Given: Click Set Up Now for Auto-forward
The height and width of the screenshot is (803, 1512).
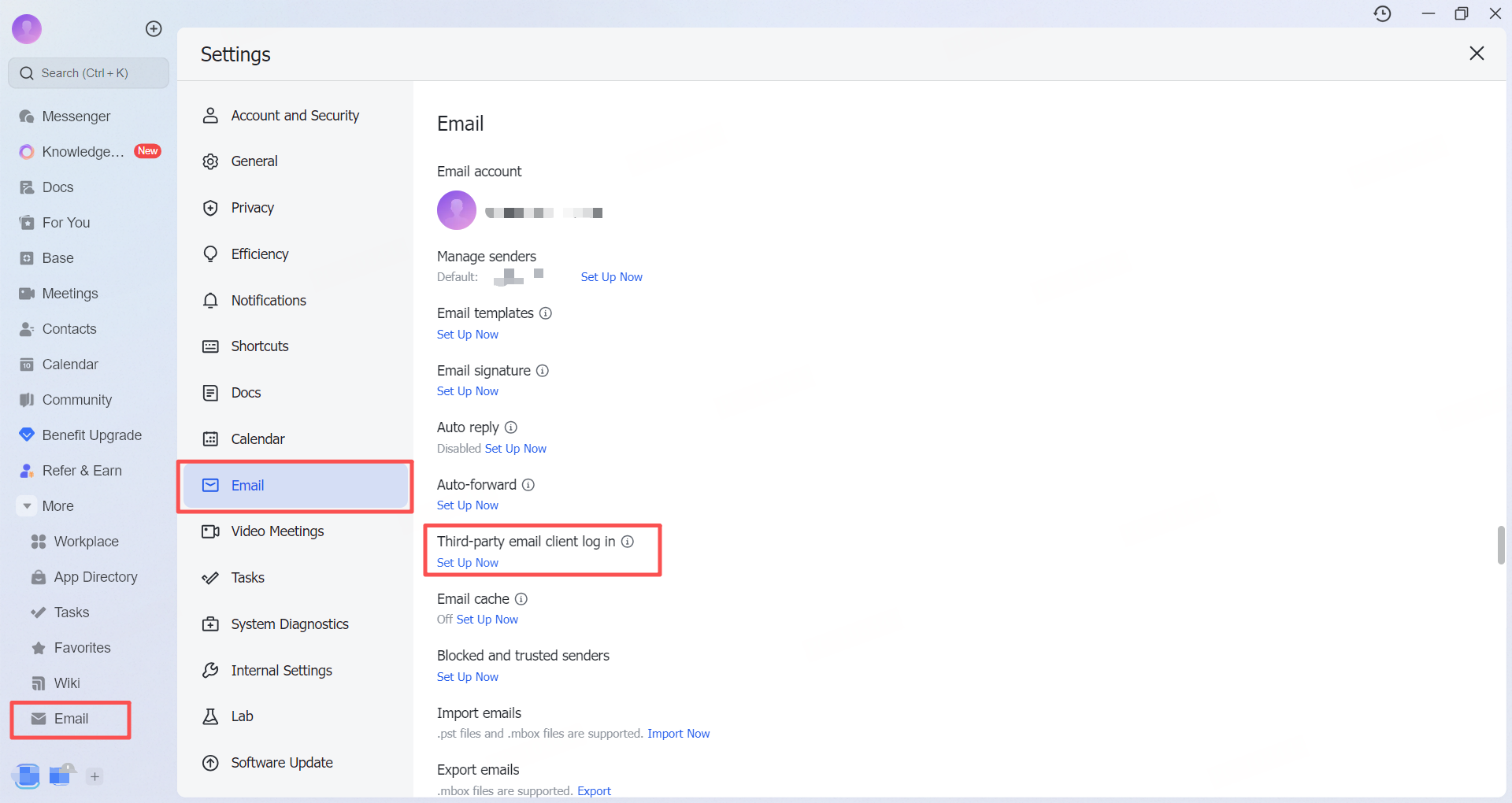Looking at the screenshot, I should [468, 505].
